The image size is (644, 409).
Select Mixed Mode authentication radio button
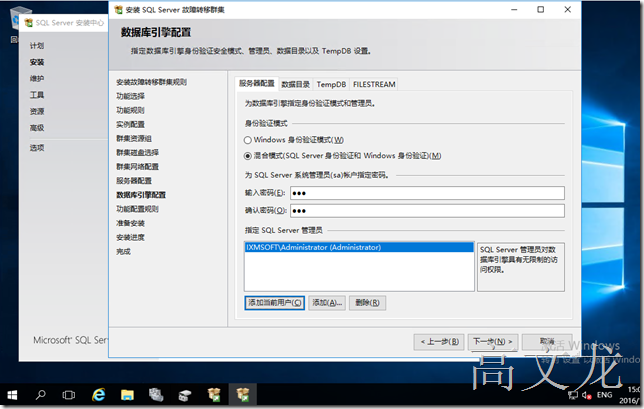point(248,156)
